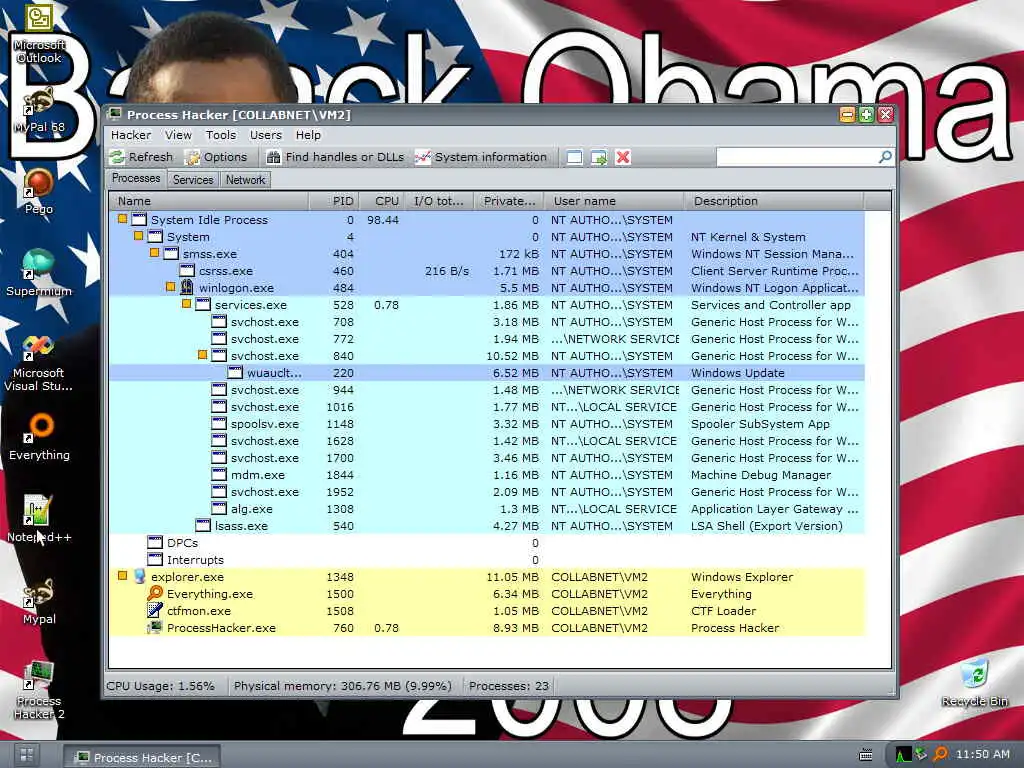1024x768 pixels.
Task: Select the Supermium desktop icon
Action: click(39, 273)
